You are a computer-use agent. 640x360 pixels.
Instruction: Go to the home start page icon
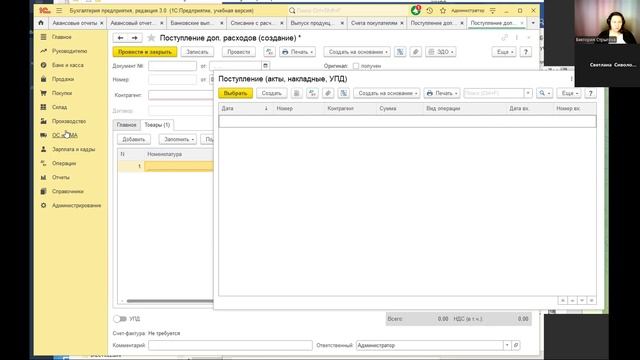(41, 23)
